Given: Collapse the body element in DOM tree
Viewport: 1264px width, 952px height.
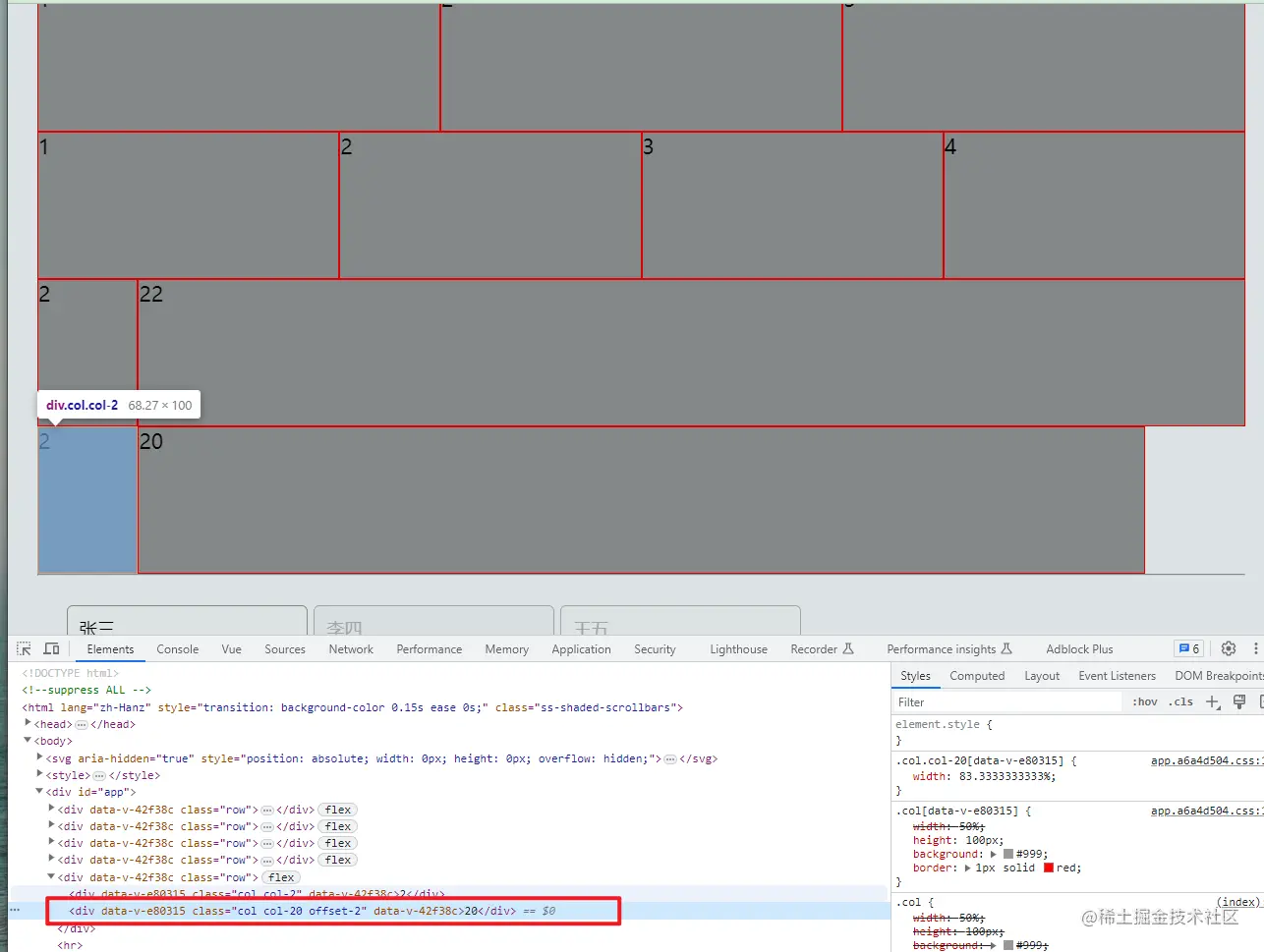Looking at the screenshot, I should (x=28, y=740).
